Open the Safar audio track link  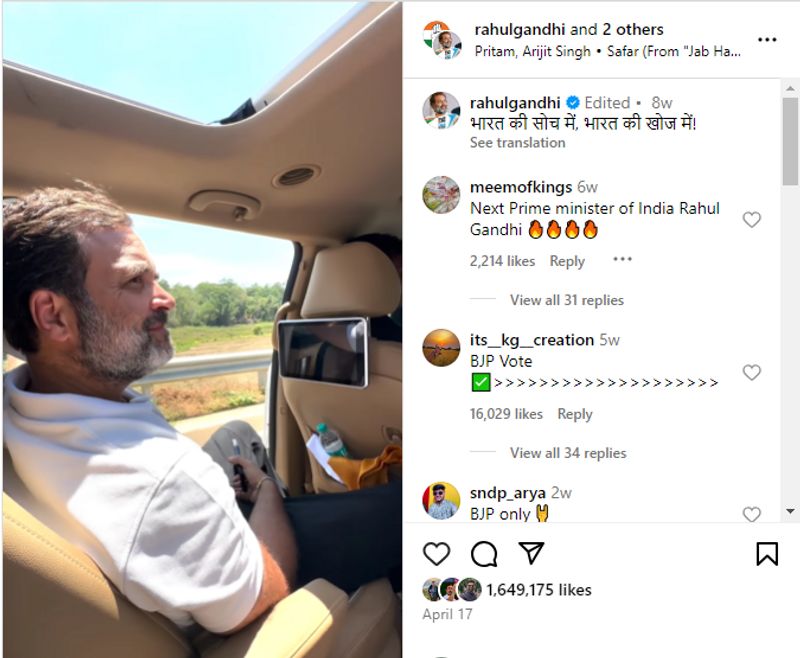[x=673, y=52]
